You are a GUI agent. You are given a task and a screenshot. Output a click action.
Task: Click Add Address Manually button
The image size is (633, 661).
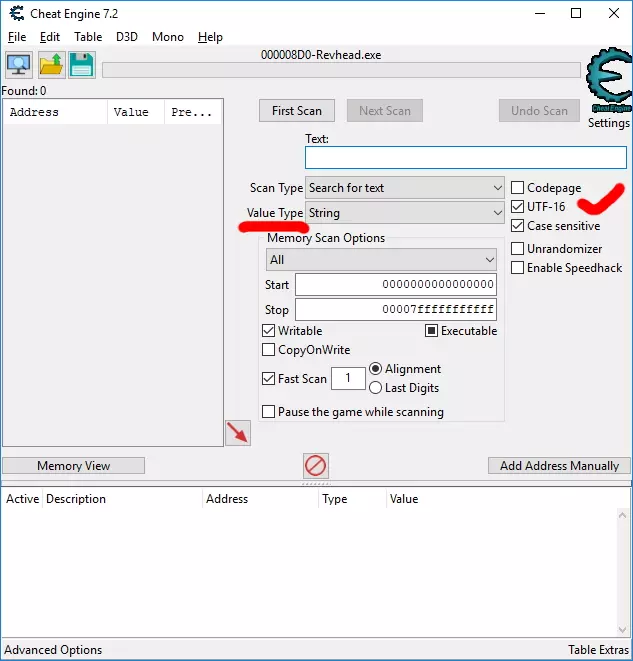point(560,466)
